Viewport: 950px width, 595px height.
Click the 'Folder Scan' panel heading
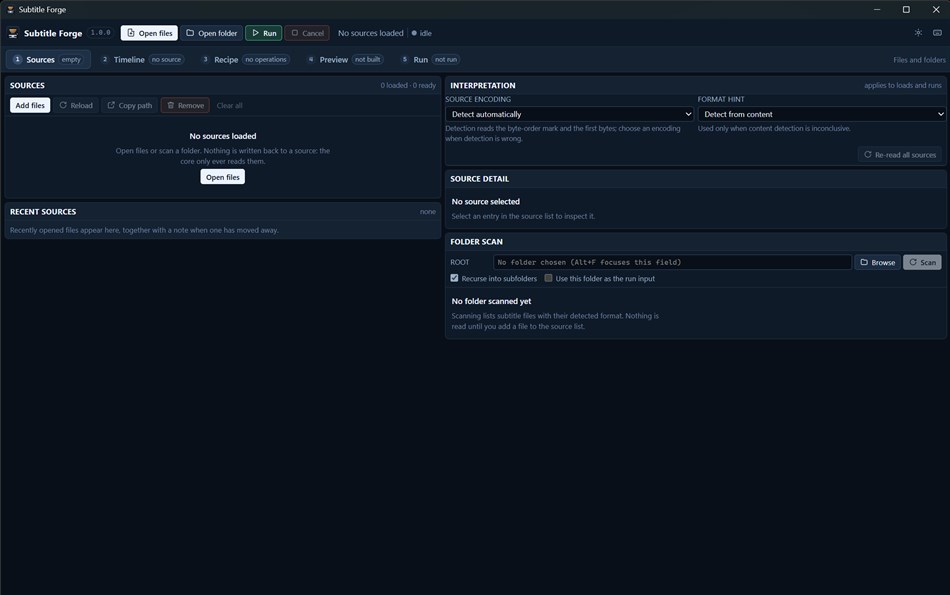[476, 242]
